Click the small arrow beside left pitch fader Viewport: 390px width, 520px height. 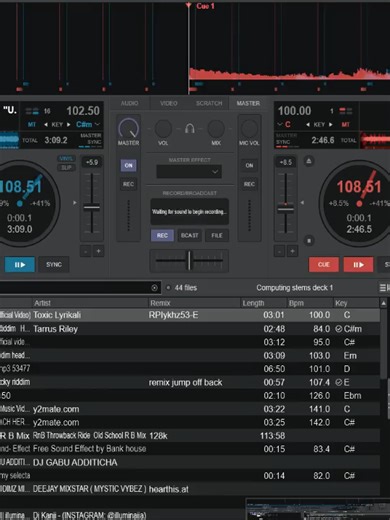[74, 202]
